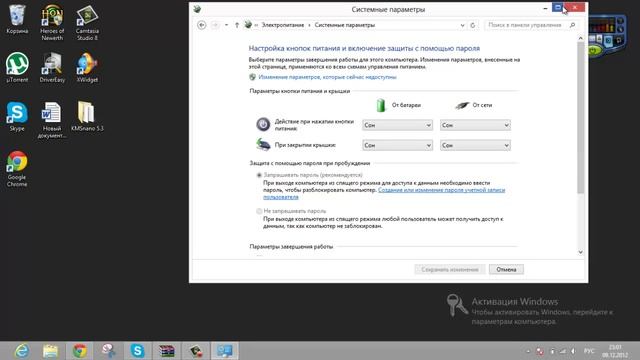Image resolution: width=640 pixels, height=360 pixels.
Task: Open the Skype taskbar button
Action: tap(138, 351)
